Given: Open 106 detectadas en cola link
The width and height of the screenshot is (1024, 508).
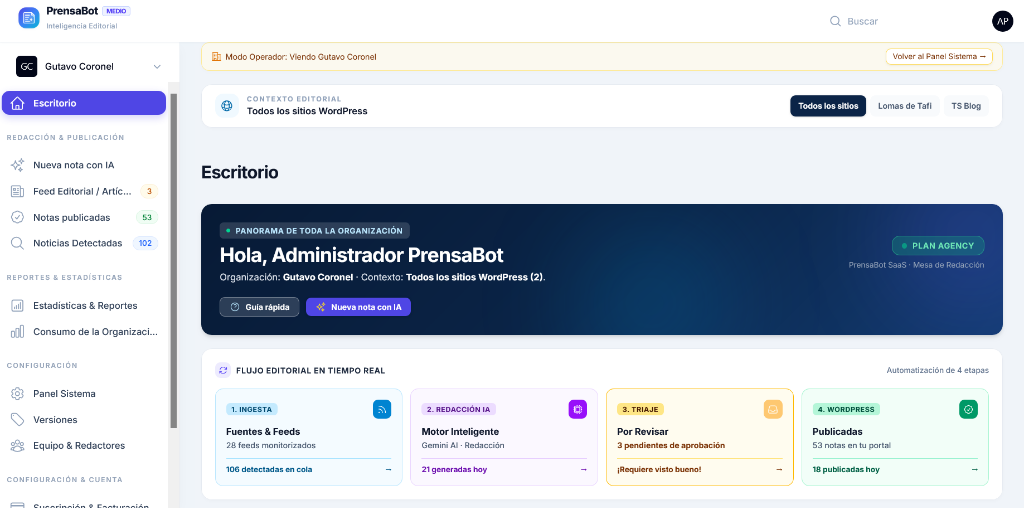Looking at the screenshot, I should coord(269,469).
